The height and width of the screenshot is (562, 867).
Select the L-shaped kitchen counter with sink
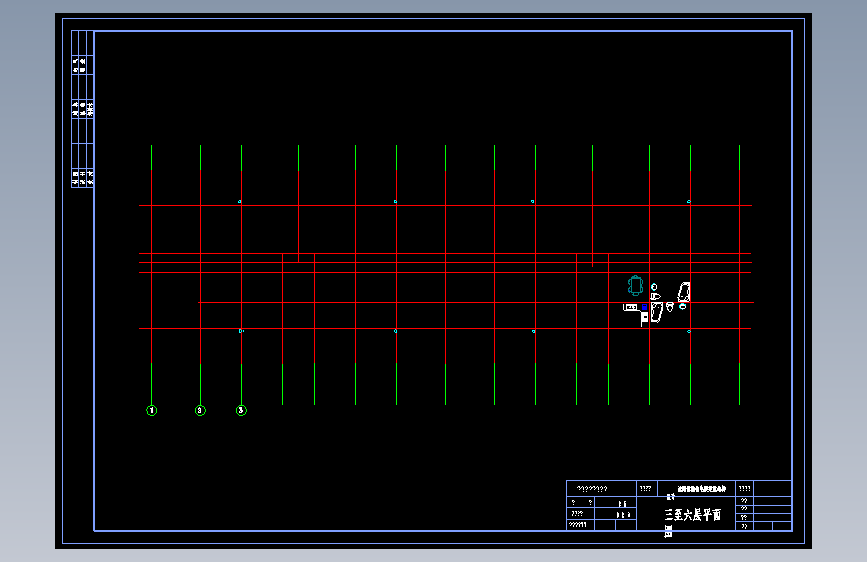(635, 315)
